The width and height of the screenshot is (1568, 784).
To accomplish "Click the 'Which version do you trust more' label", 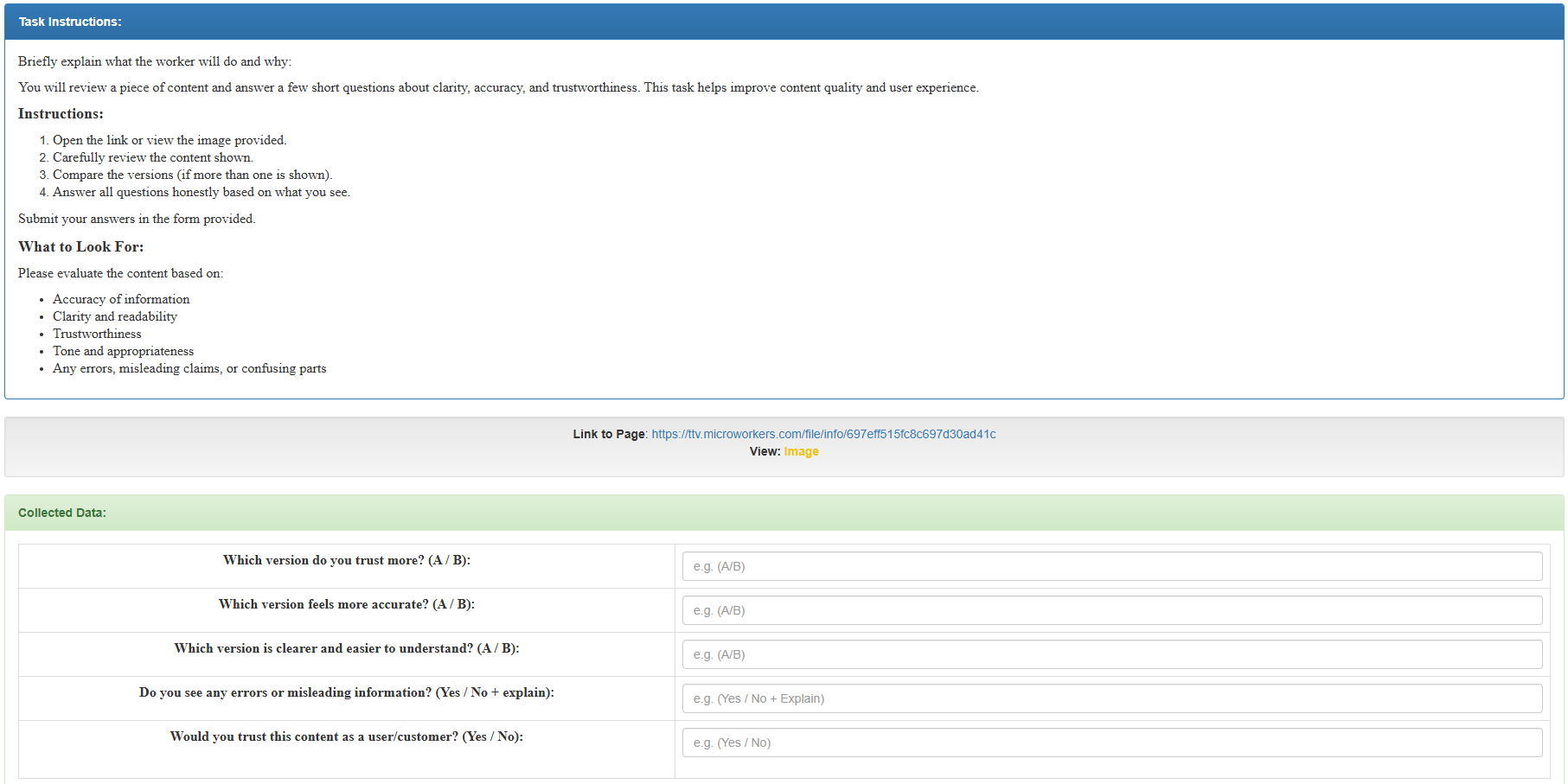I will pyautogui.click(x=346, y=560).
